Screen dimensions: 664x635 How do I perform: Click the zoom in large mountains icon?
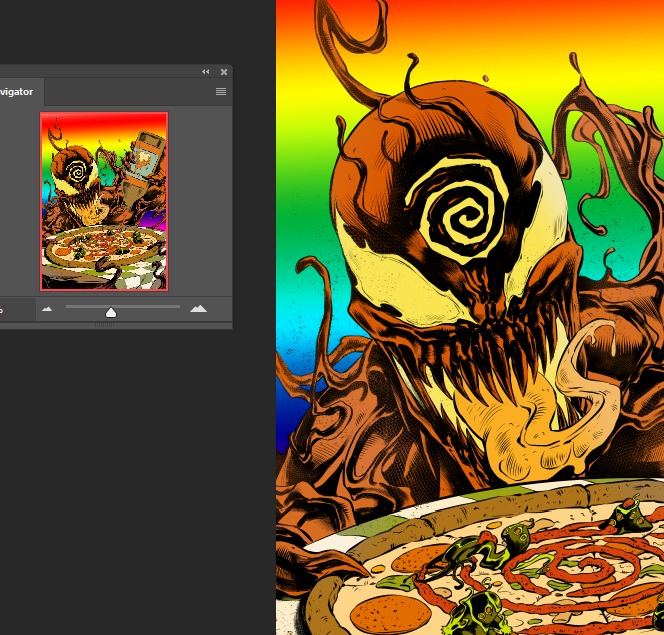pos(198,309)
